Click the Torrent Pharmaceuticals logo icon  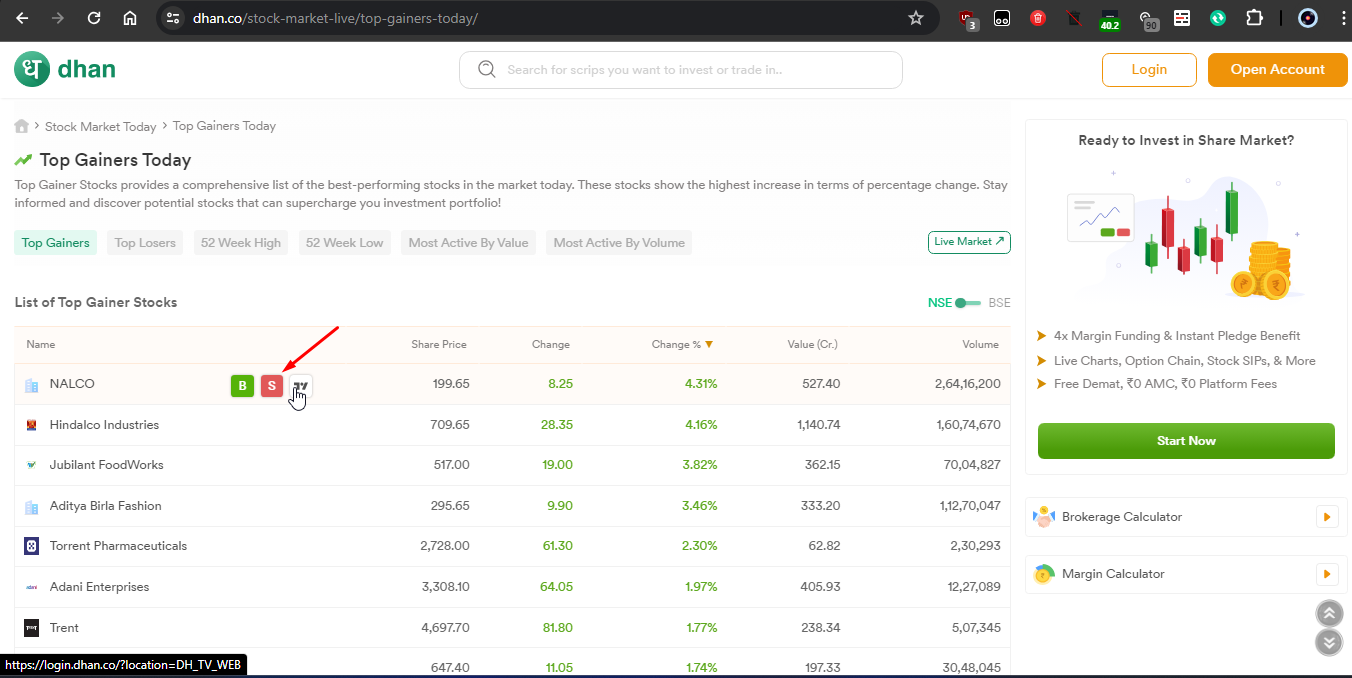tap(31, 546)
